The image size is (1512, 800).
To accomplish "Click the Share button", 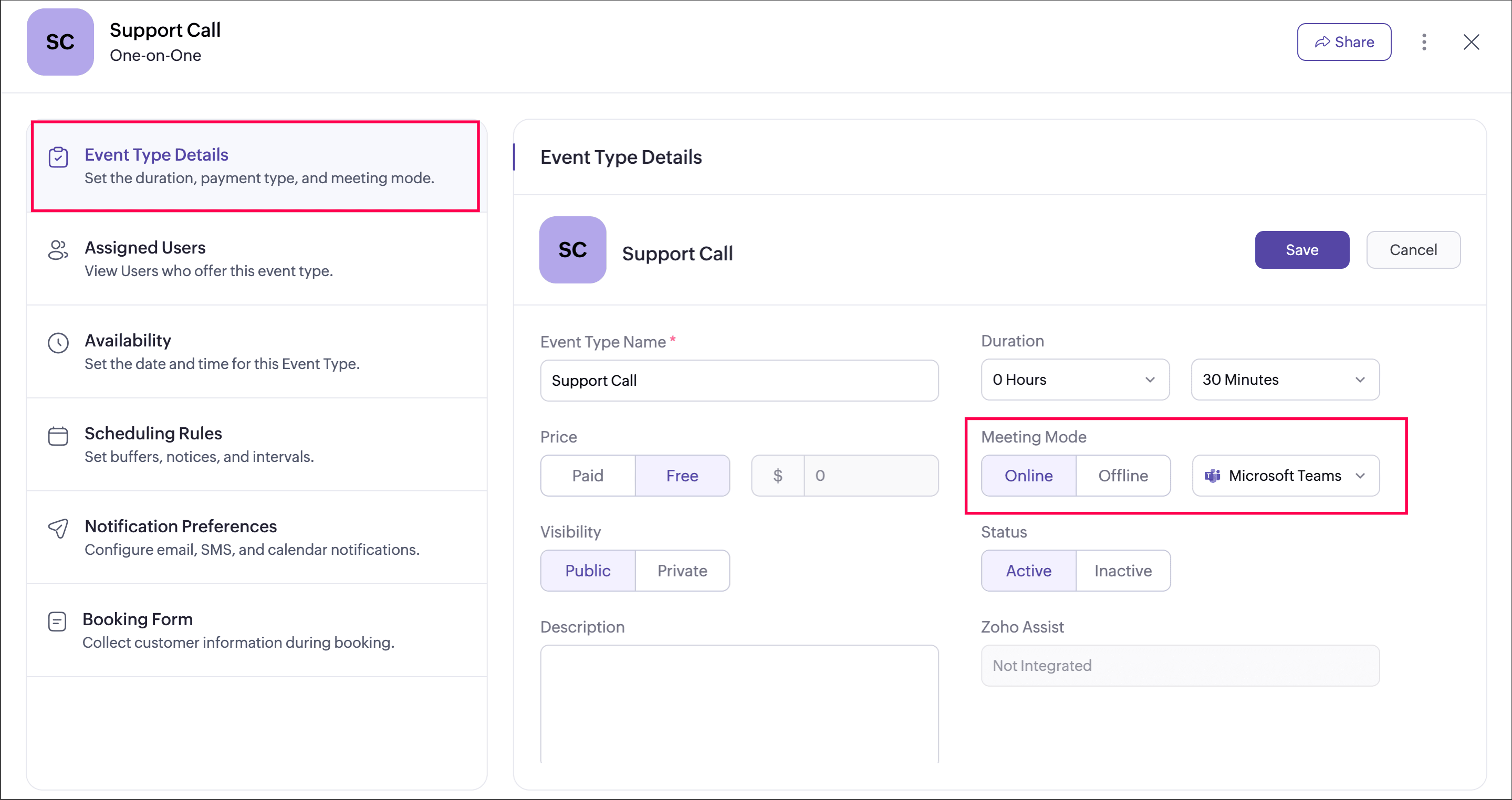I will pos(1343,42).
